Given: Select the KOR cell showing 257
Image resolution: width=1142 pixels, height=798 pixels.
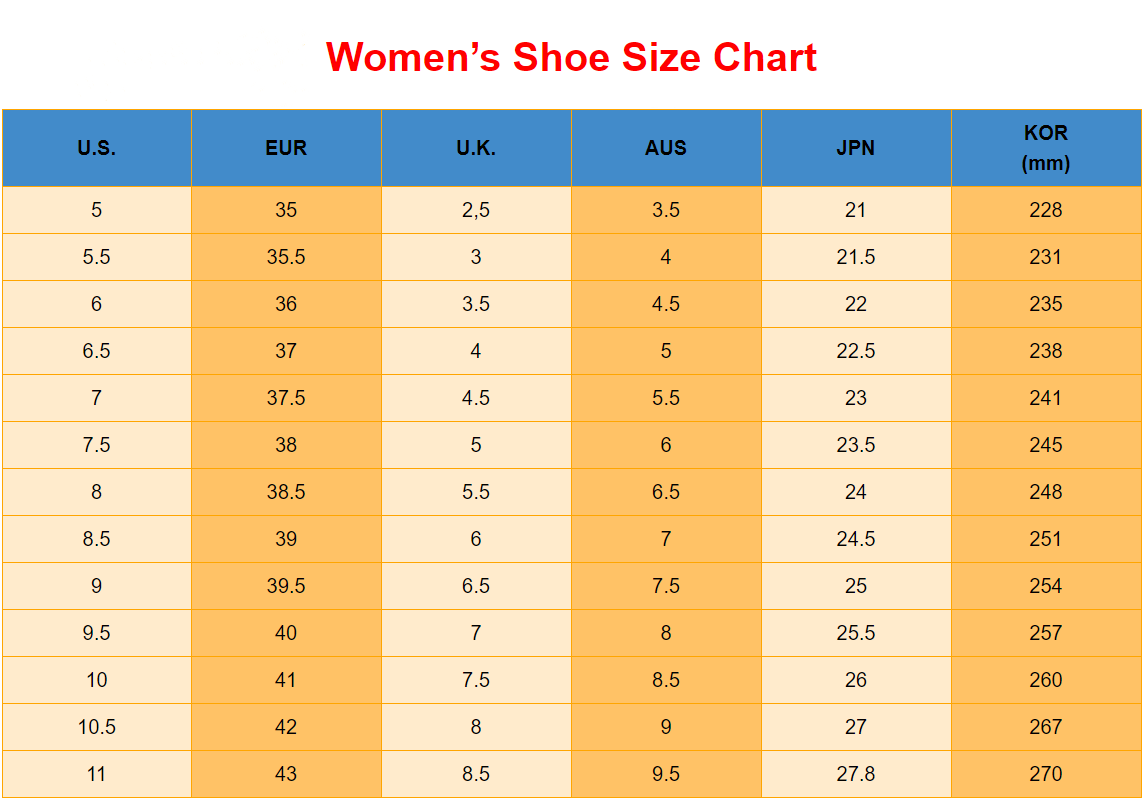Looking at the screenshot, I should coord(1046,633).
